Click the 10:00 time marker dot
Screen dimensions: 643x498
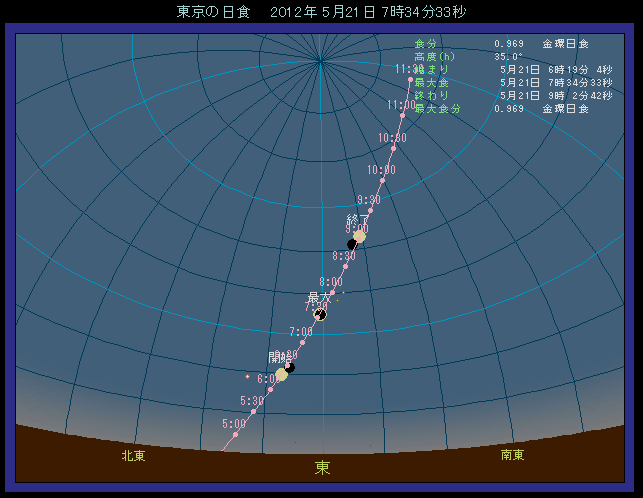point(383,180)
